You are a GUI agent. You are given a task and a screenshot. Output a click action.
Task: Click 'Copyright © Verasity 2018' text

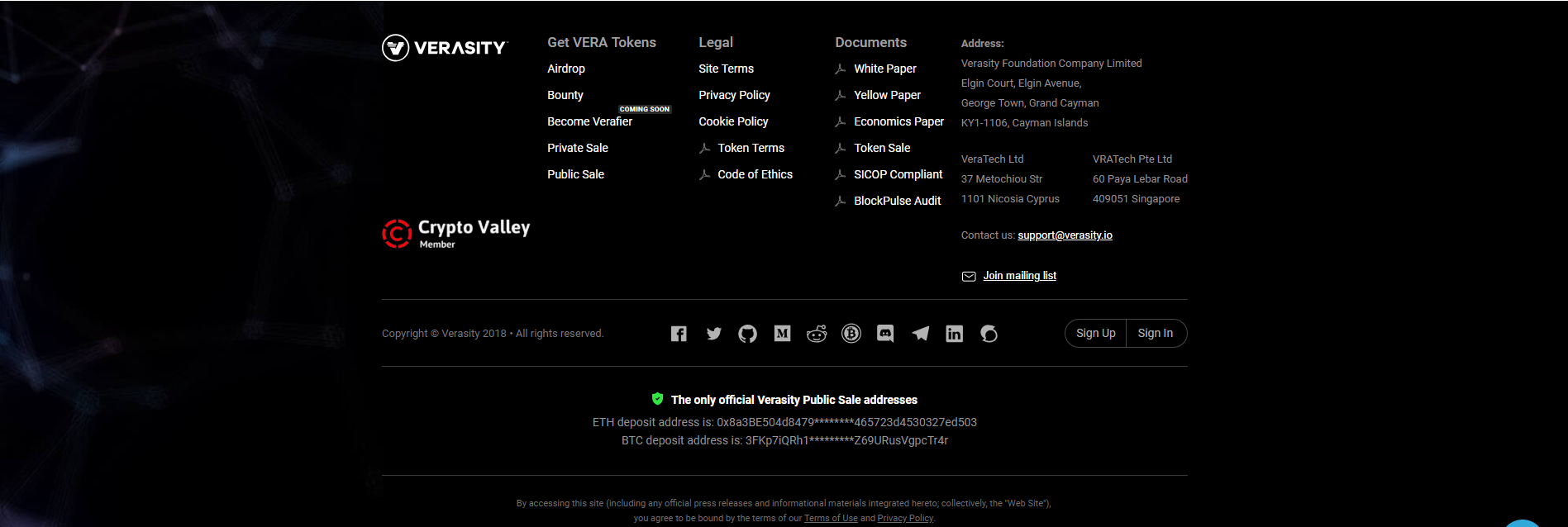(444, 334)
